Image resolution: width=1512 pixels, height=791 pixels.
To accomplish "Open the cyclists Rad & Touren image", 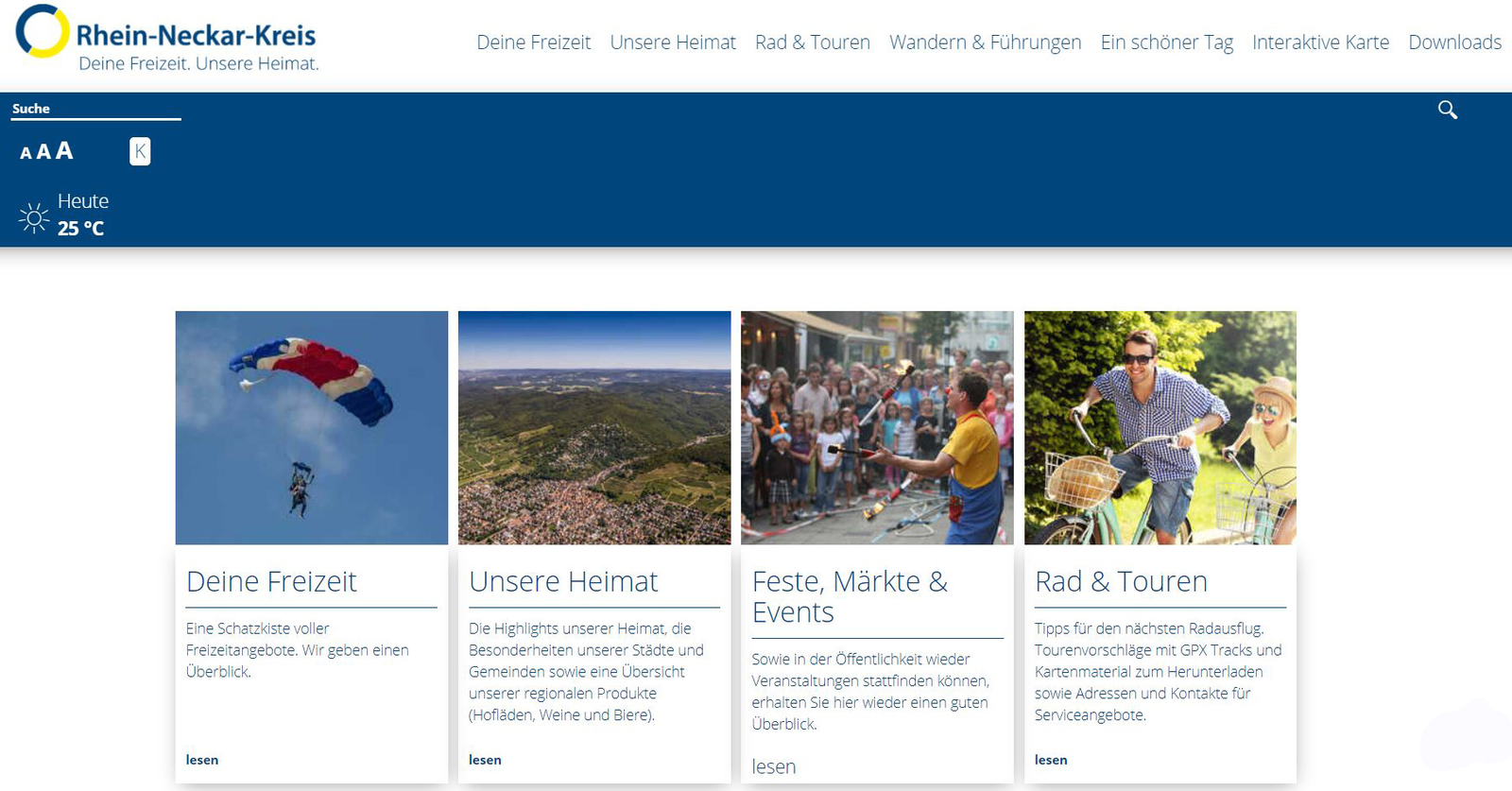I will tap(1160, 427).
